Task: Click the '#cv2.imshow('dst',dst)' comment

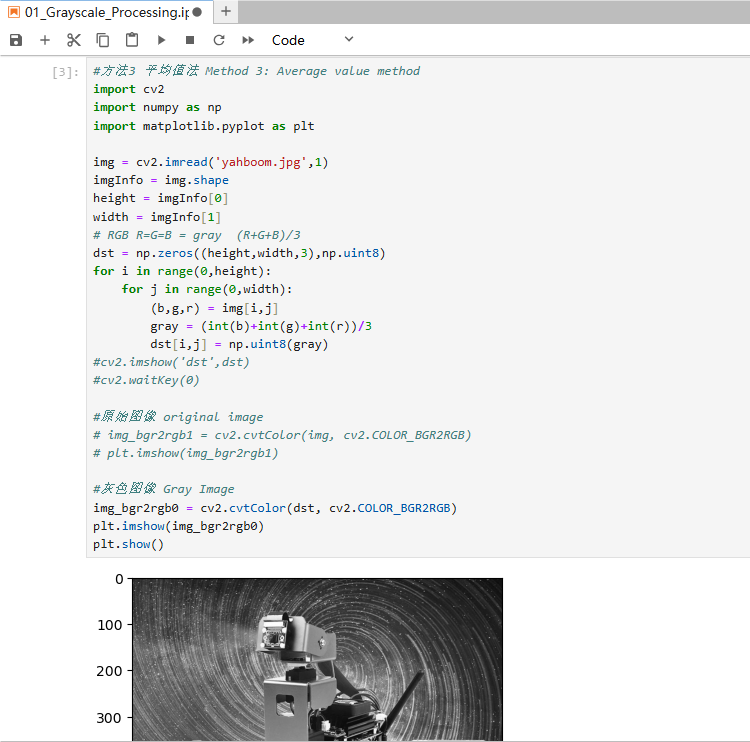Action: point(171,362)
